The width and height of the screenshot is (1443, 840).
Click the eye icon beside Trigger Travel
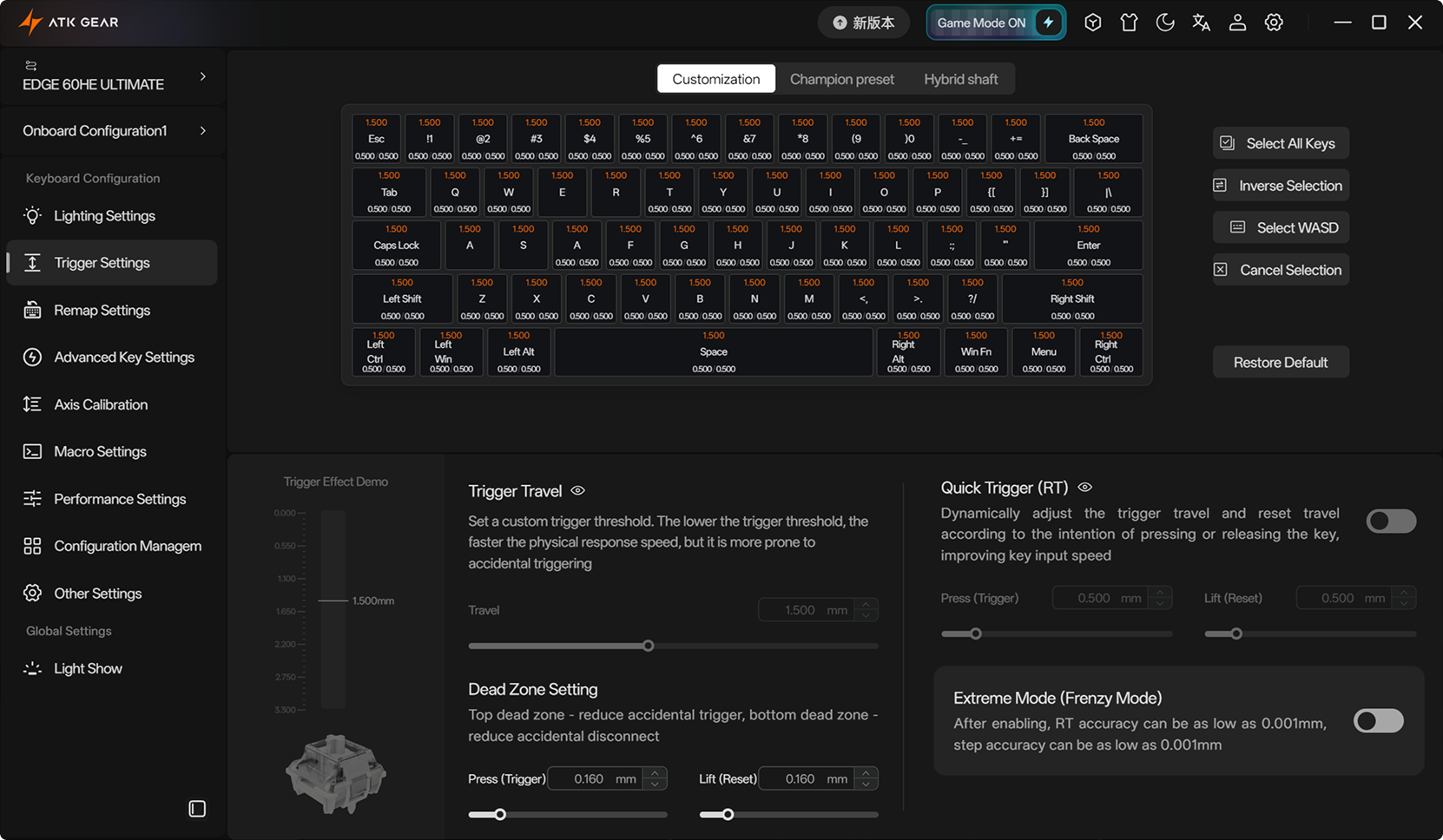(577, 491)
